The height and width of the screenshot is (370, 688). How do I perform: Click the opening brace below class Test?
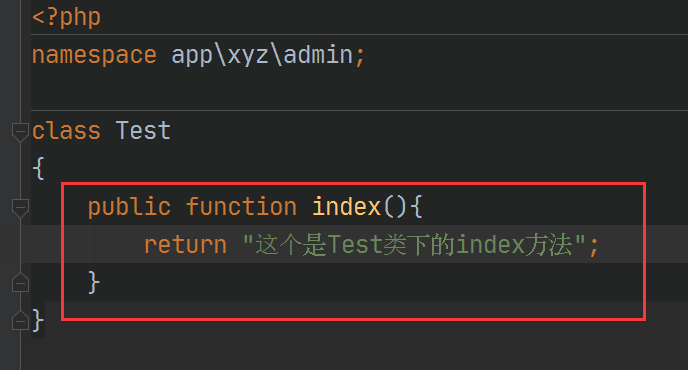(x=39, y=169)
